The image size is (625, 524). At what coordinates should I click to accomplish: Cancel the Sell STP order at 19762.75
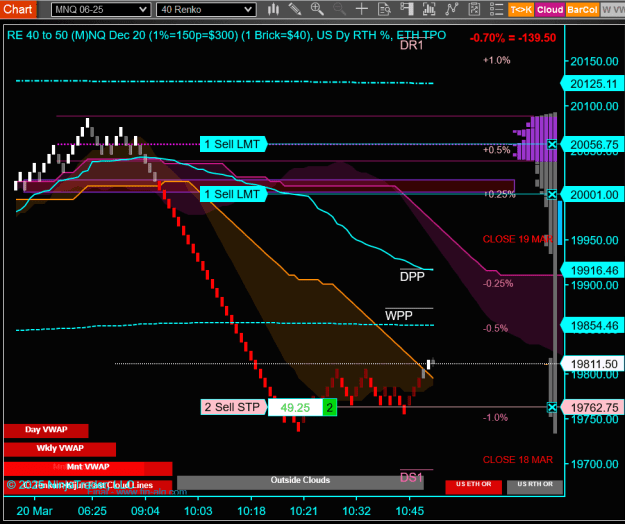(552, 407)
